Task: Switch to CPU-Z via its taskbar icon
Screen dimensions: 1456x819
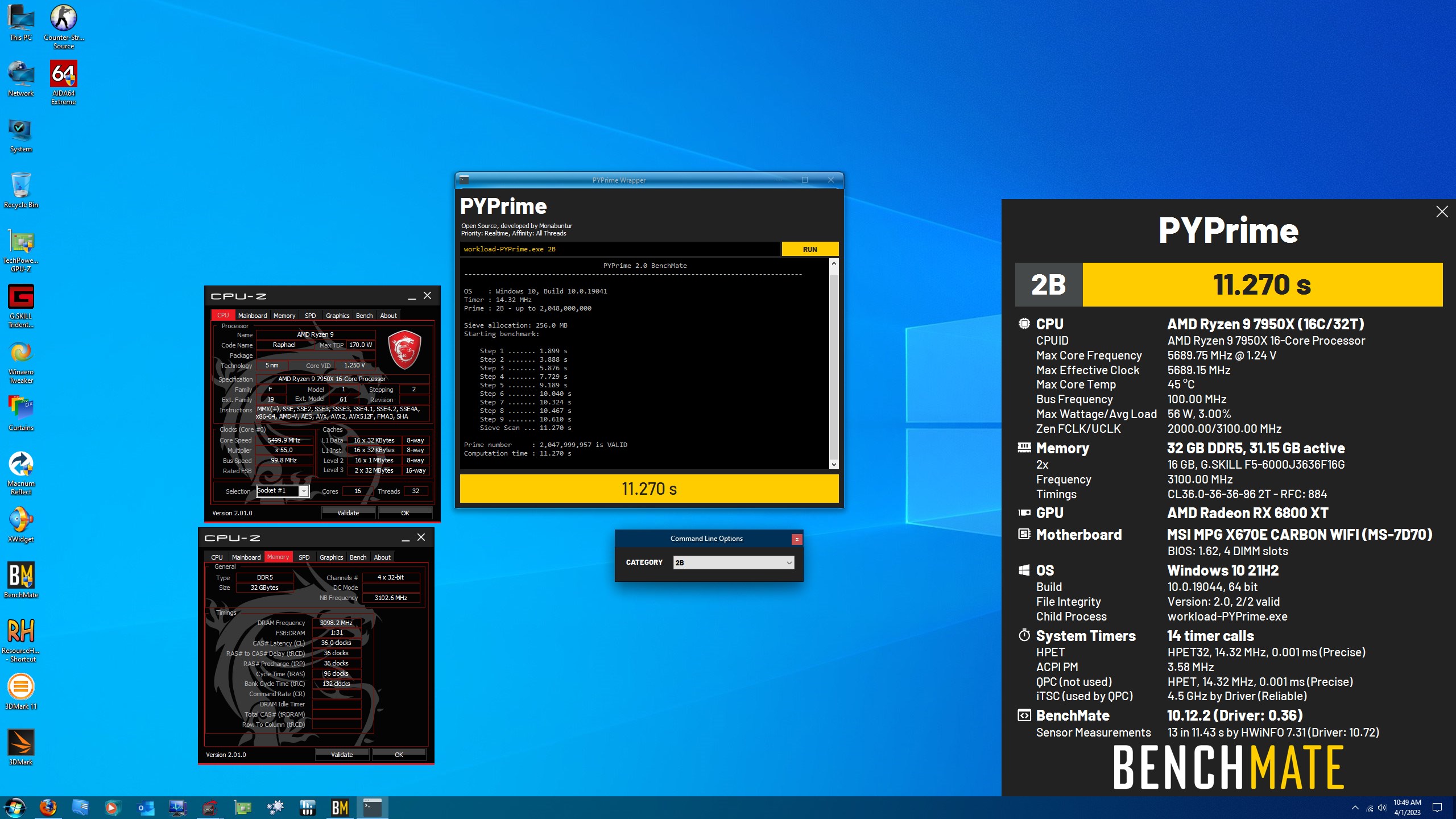Action: tap(210, 808)
